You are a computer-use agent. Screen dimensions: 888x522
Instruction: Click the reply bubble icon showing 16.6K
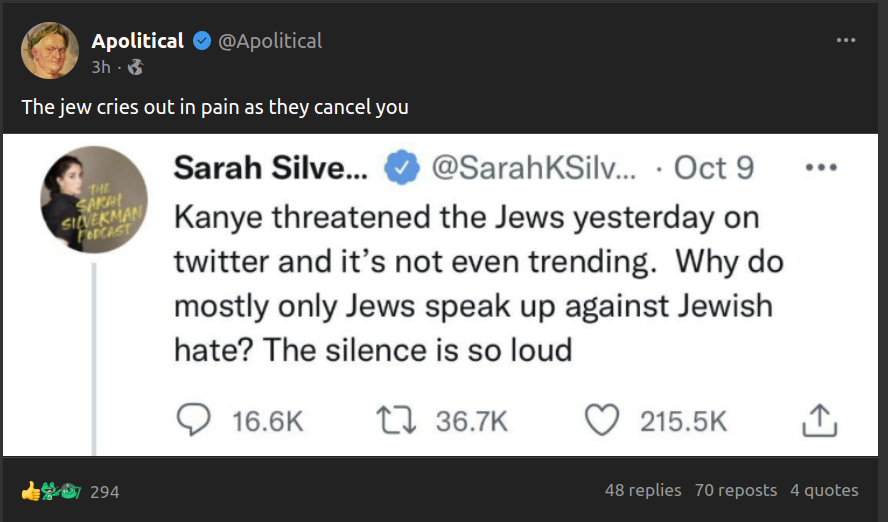(x=191, y=421)
